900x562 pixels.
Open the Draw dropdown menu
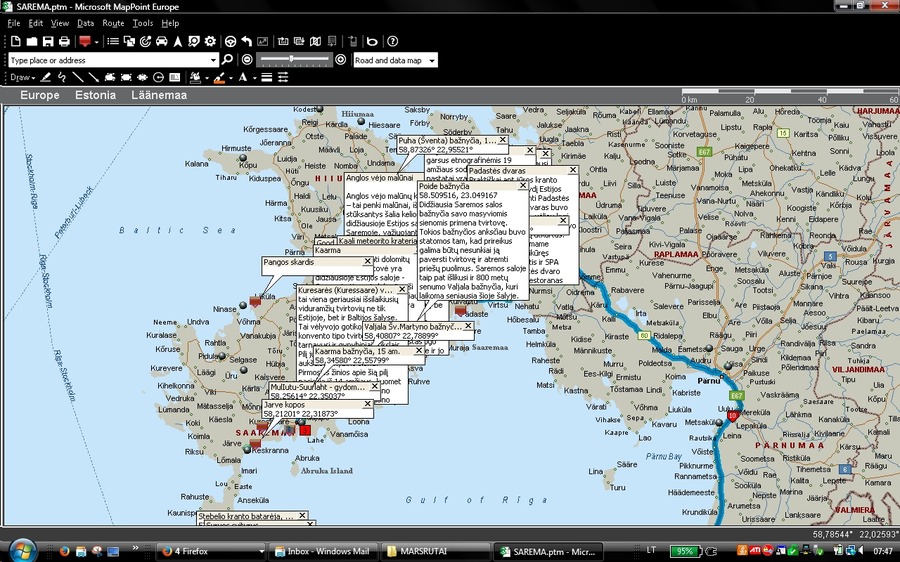click(x=22, y=77)
